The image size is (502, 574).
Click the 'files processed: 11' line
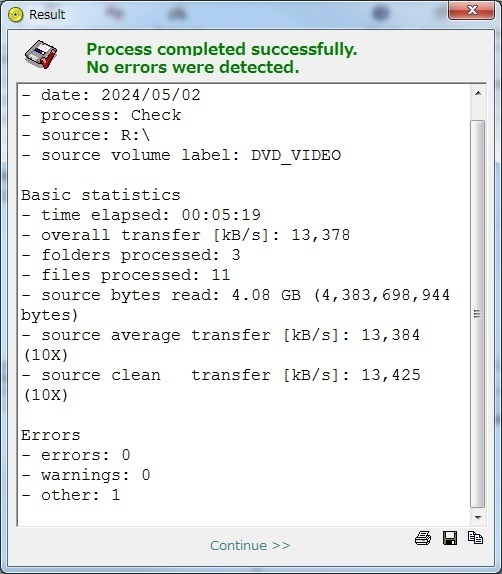tap(126, 275)
